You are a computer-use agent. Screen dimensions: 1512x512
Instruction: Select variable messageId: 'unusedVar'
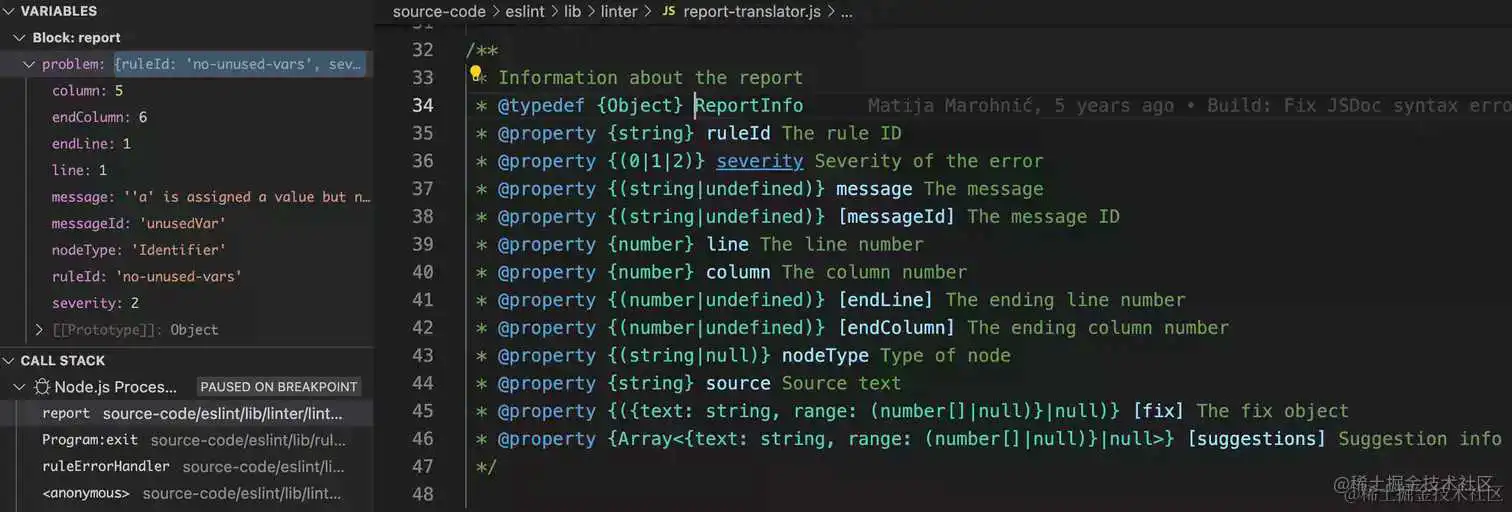point(187,223)
